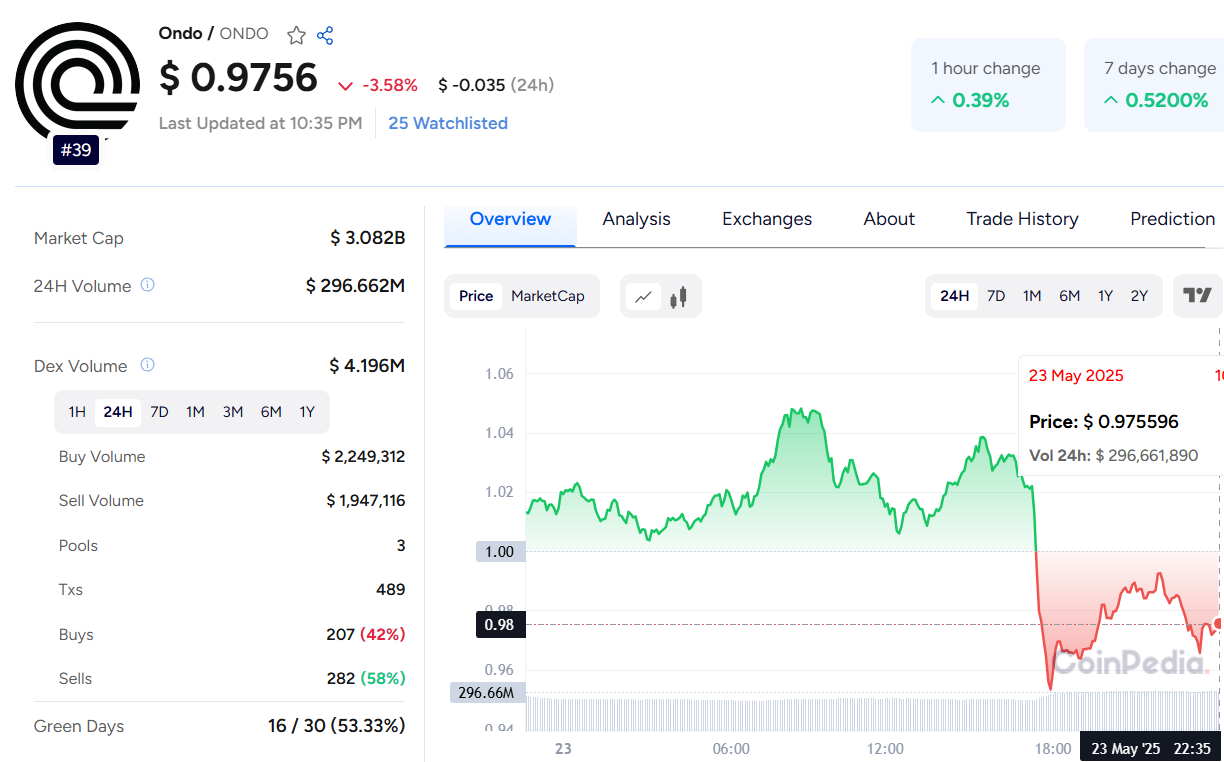Click info icon next to 24H Volume

point(147,285)
